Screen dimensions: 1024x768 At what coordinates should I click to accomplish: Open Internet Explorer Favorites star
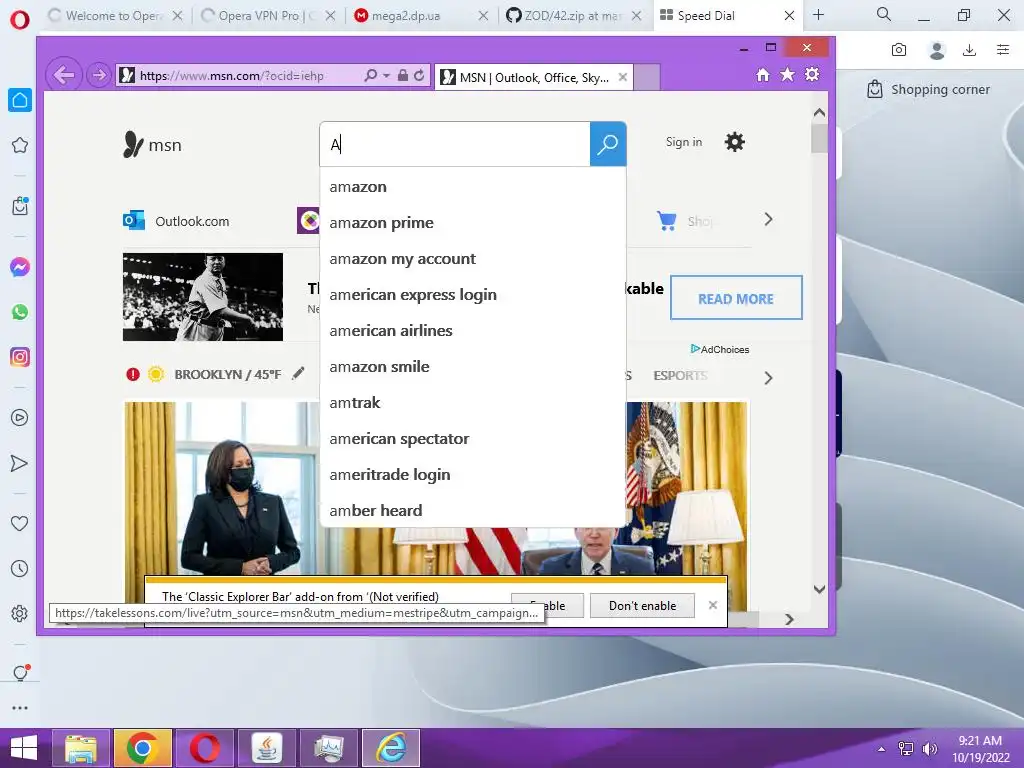pyautogui.click(x=788, y=74)
